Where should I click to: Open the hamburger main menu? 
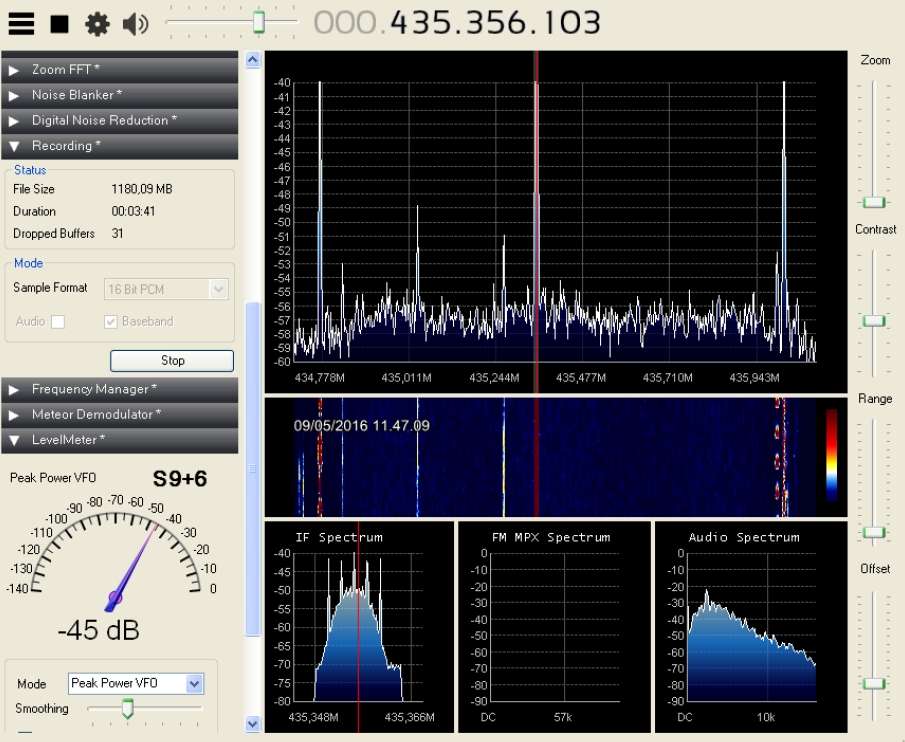(21, 22)
